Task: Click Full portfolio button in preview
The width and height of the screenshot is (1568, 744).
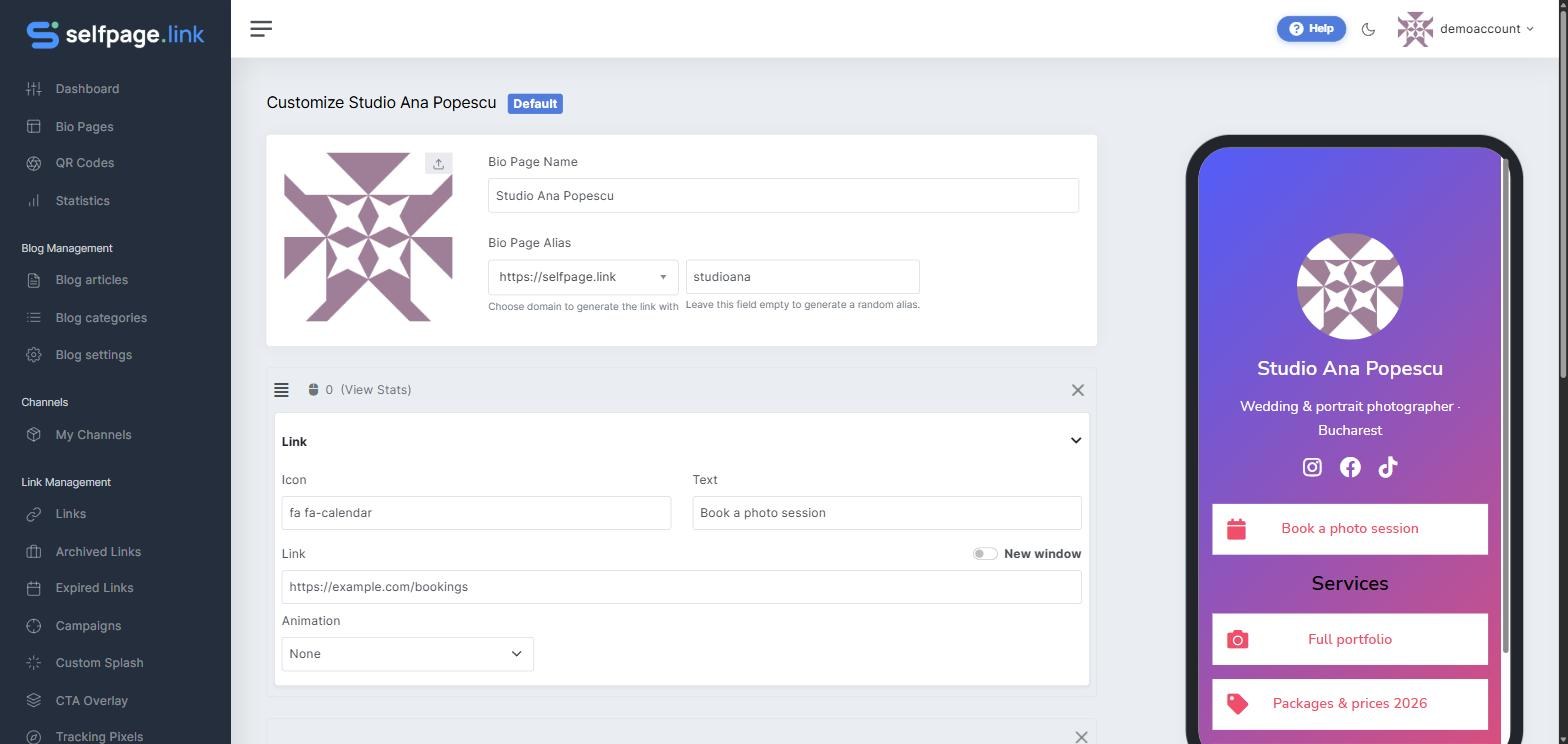Action: click(x=1350, y=639)
